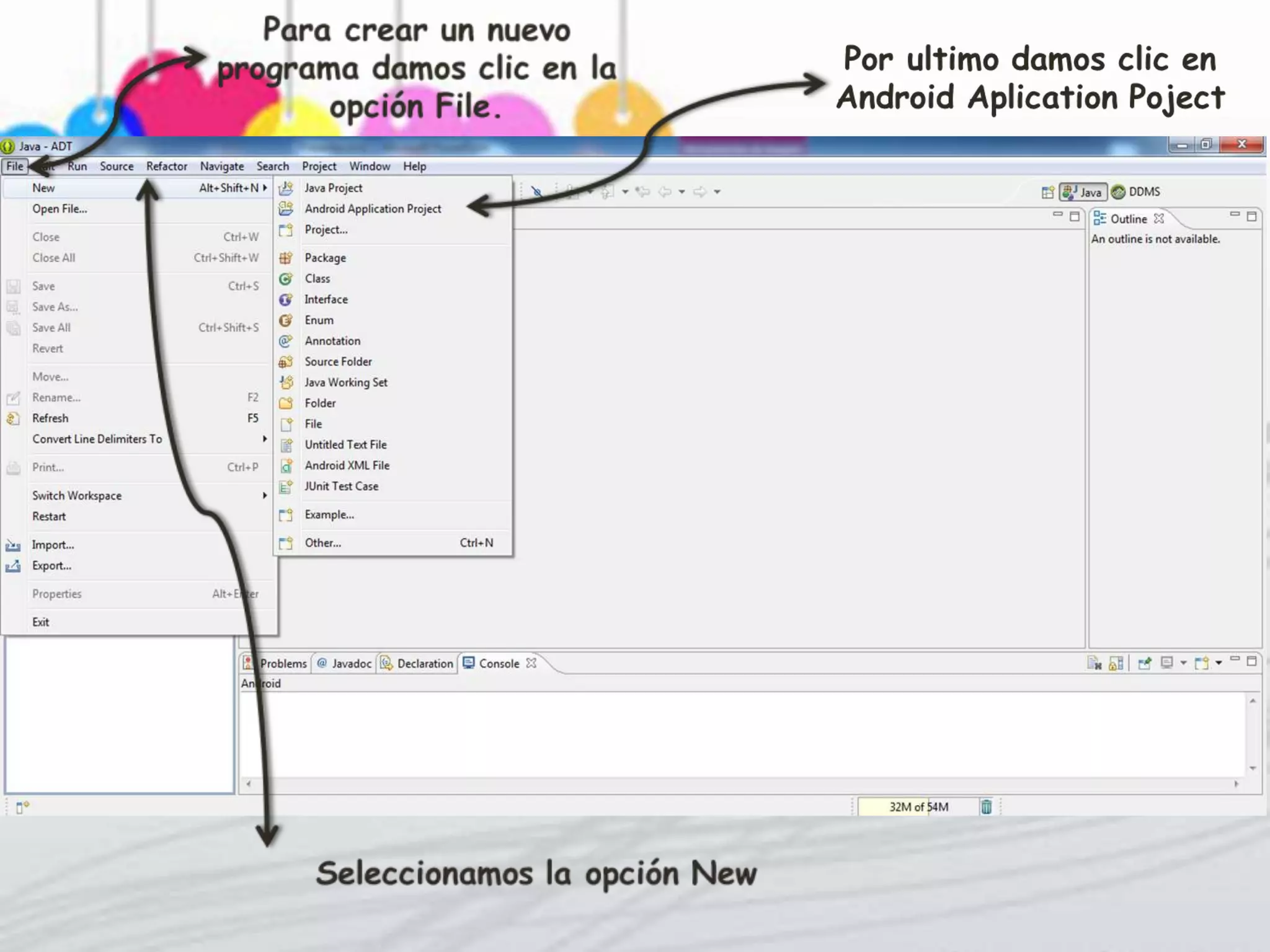
Task: Click the 32M of 54M heap status bar
Action: tap(918, 807)
